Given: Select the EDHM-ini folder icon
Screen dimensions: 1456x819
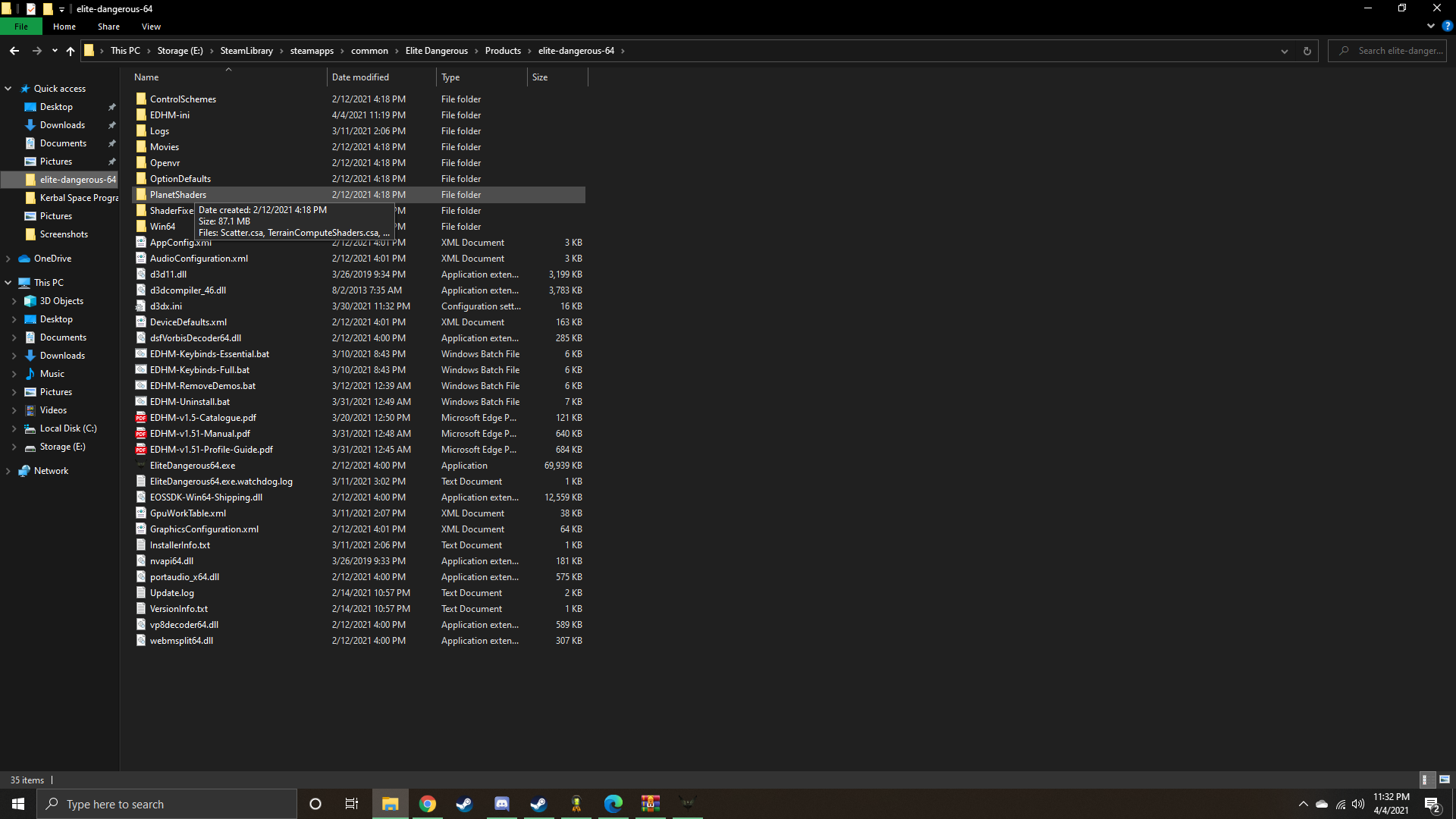Looking at the screenshot, I should [141, 115].
